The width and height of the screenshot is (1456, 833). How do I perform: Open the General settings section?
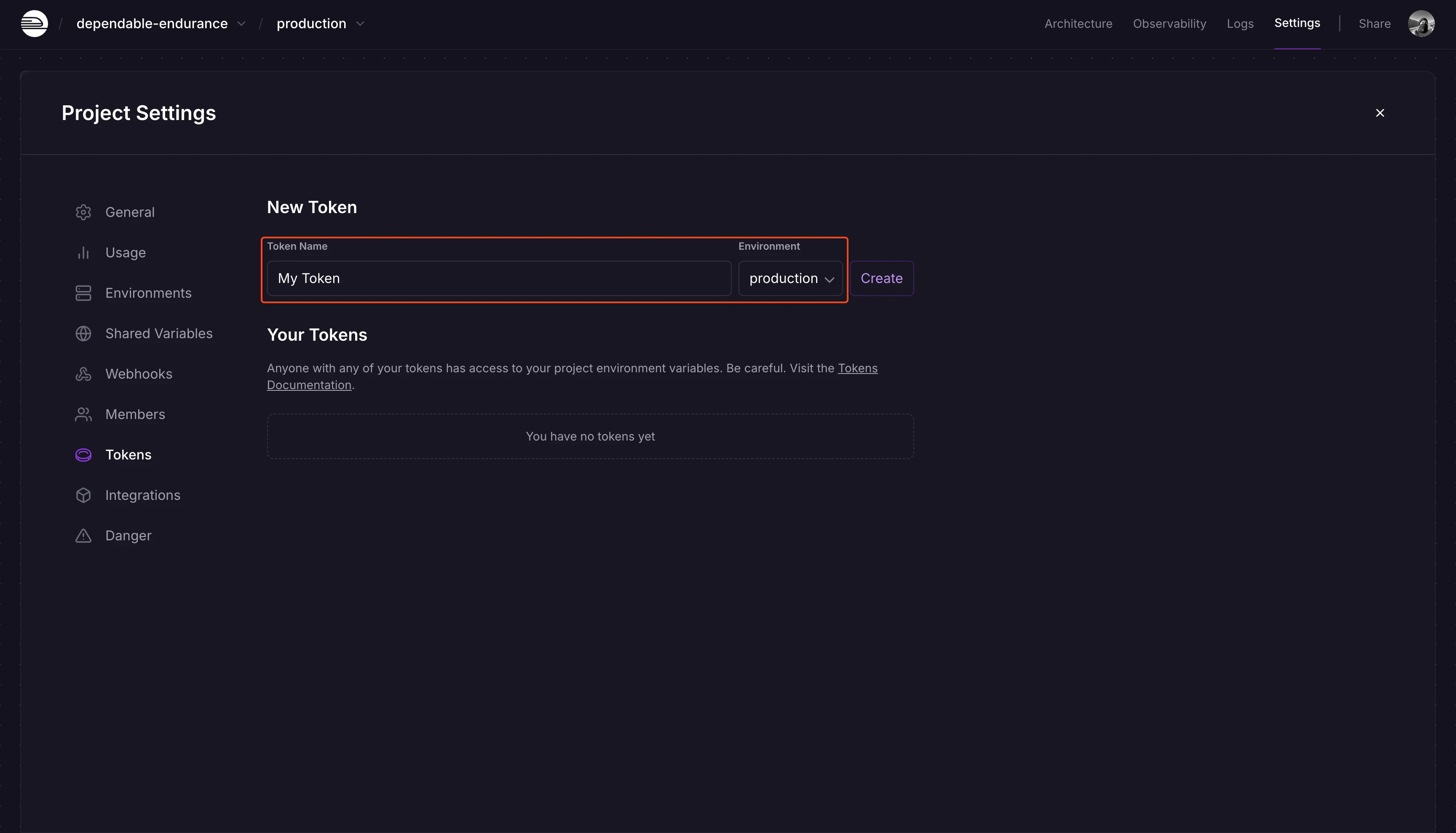pyautogui.click(x=130, y=212)
